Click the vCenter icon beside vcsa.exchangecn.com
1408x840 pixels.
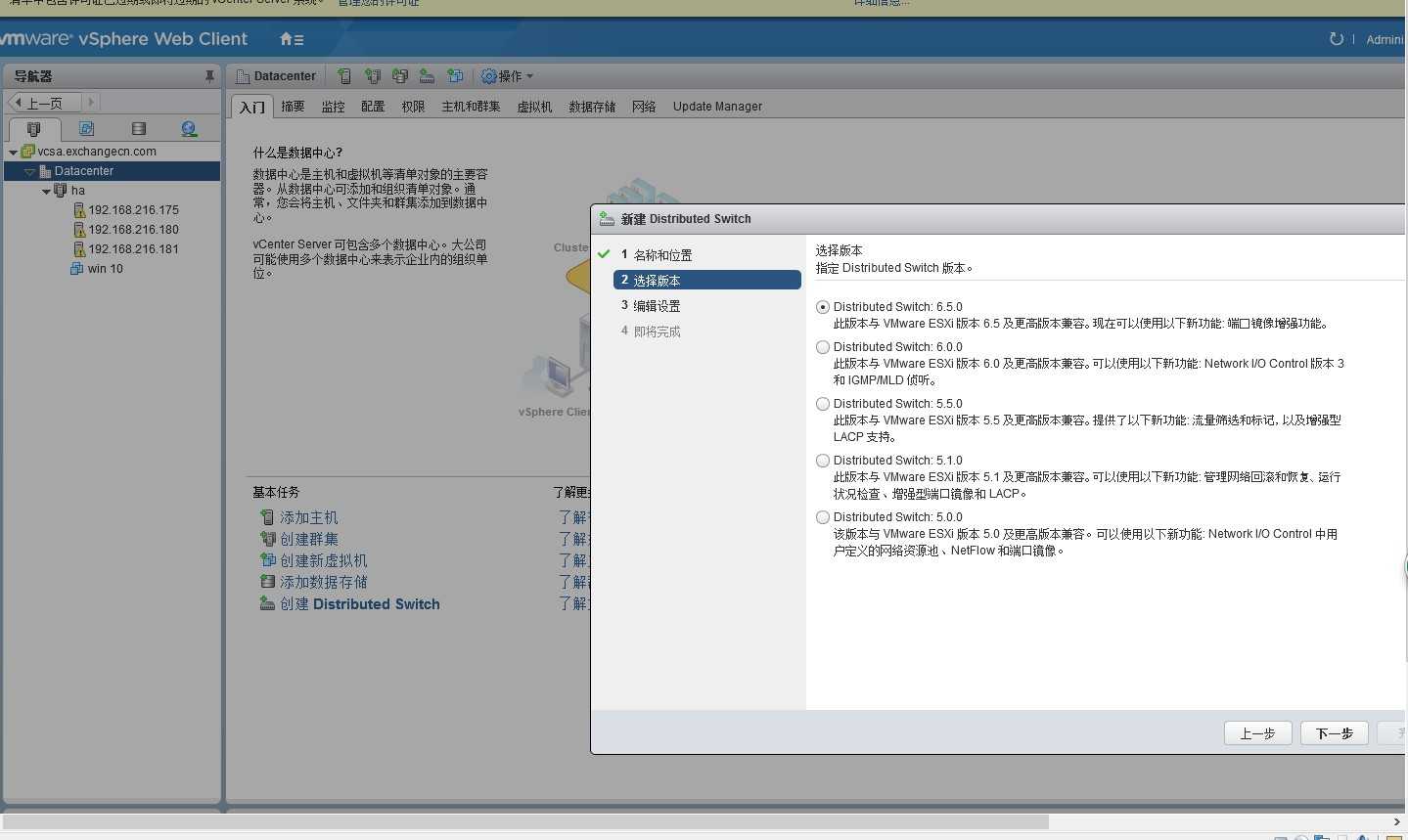(28, 152)
